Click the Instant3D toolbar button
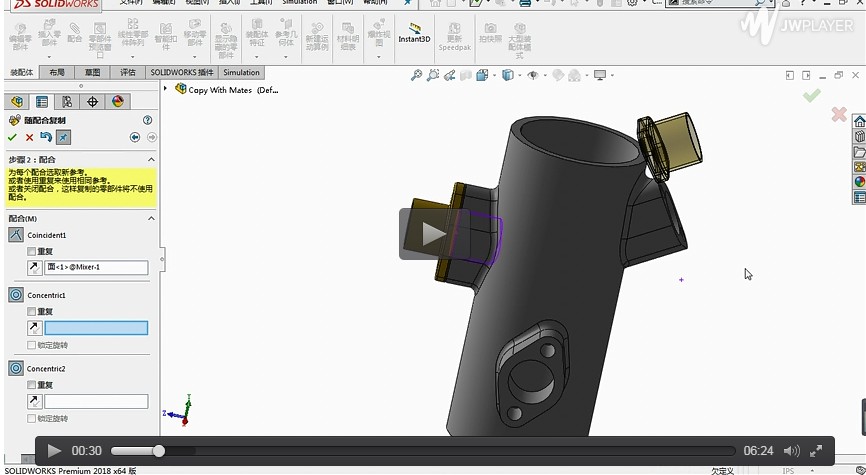Screen dimensions: 866x475 click(x=414, y=33)
